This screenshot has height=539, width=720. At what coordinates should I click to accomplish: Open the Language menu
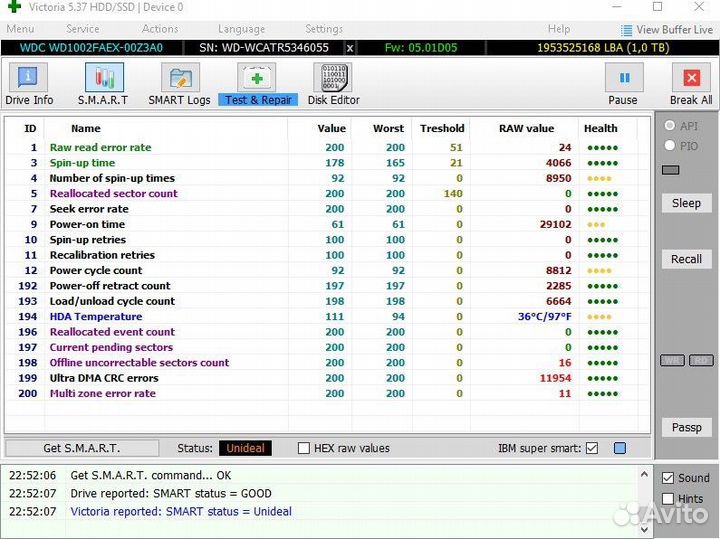coord(242,29)
